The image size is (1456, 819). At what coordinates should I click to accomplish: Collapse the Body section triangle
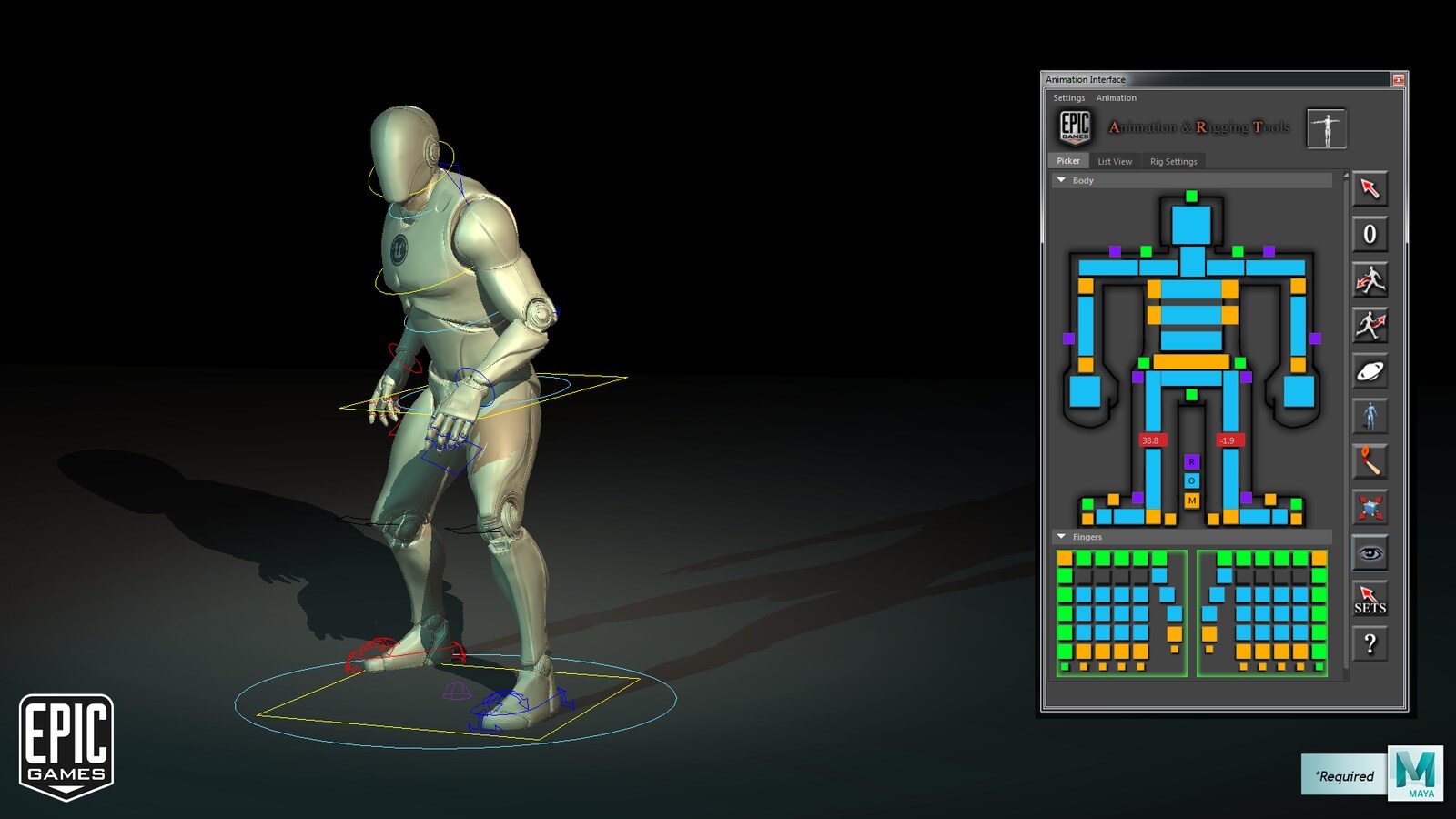click(x=1061, y=180)
